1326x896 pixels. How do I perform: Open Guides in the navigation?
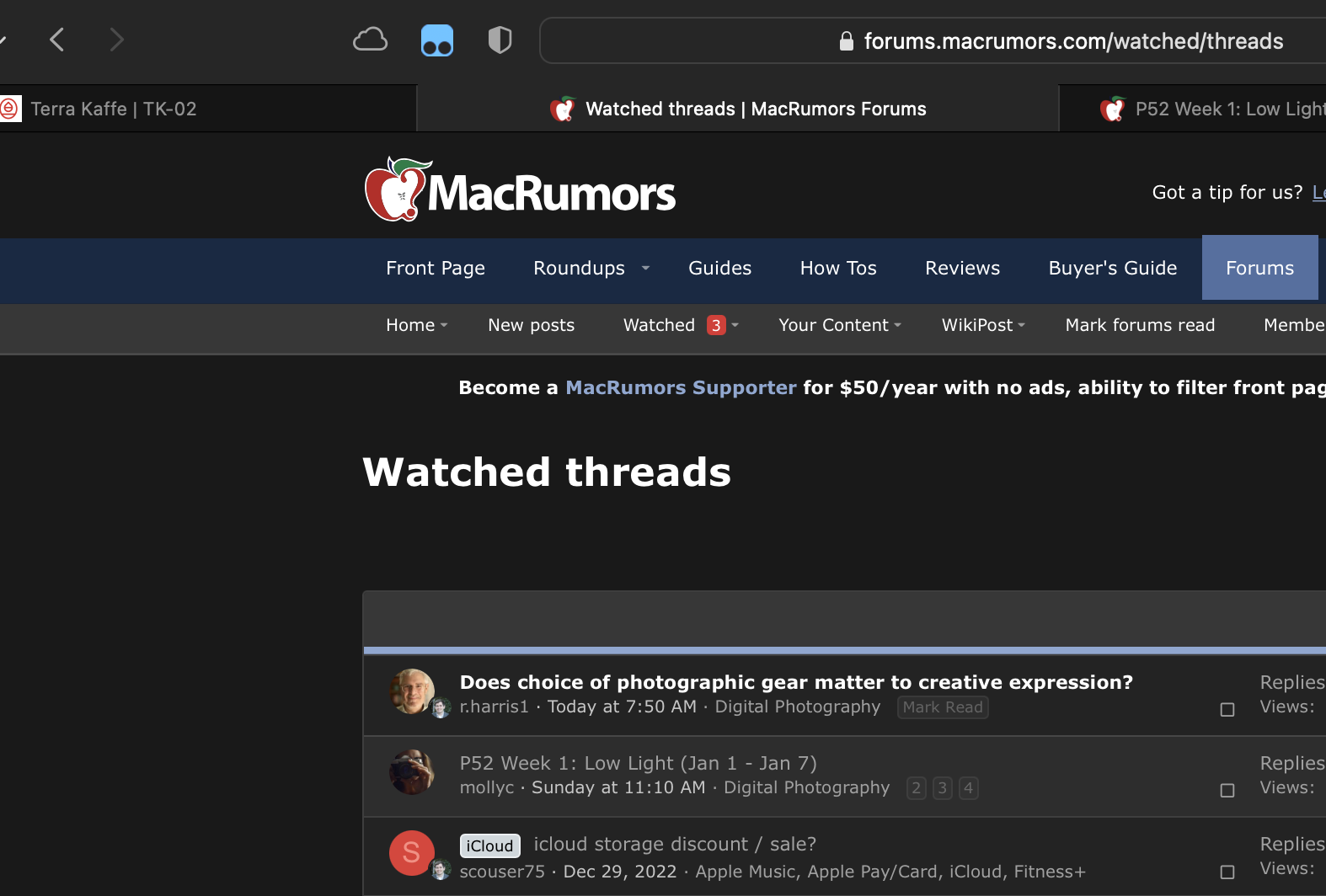(719, 268)
